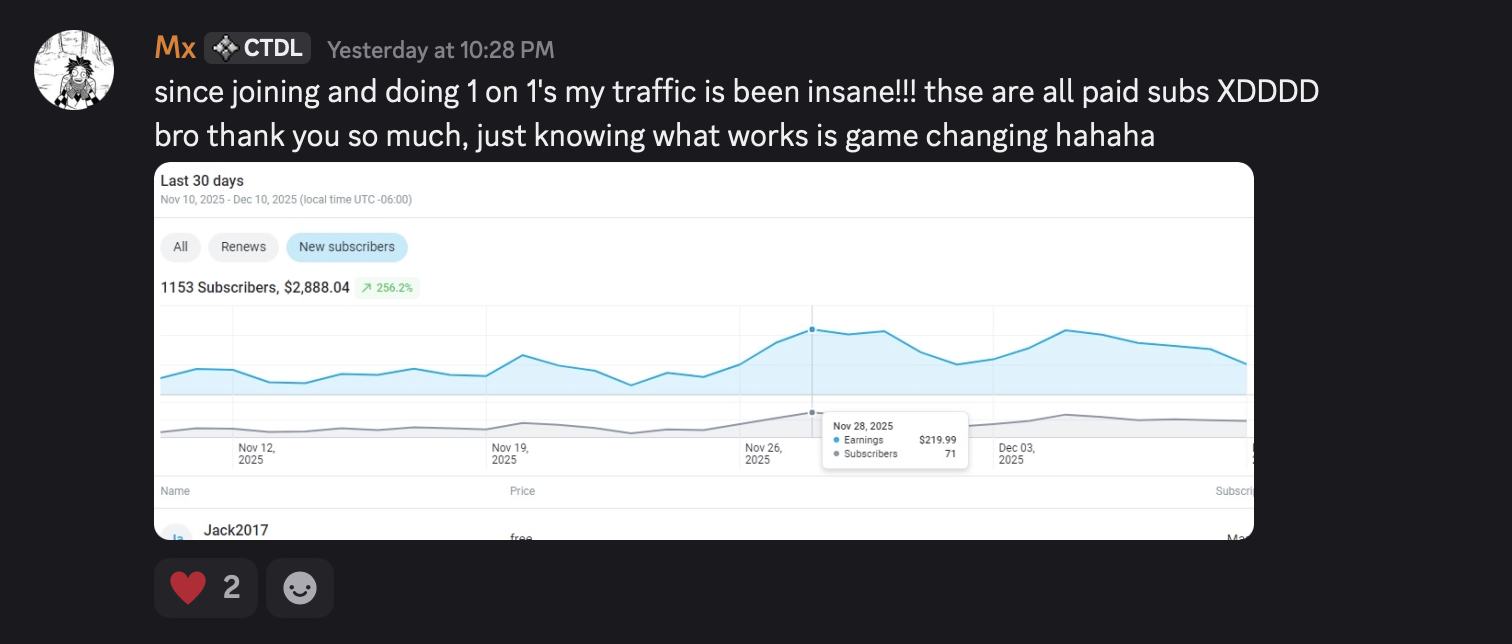Open Mx's profile avatar
The height and width of the screenshot is (644, 1512).
click(74, 69)
